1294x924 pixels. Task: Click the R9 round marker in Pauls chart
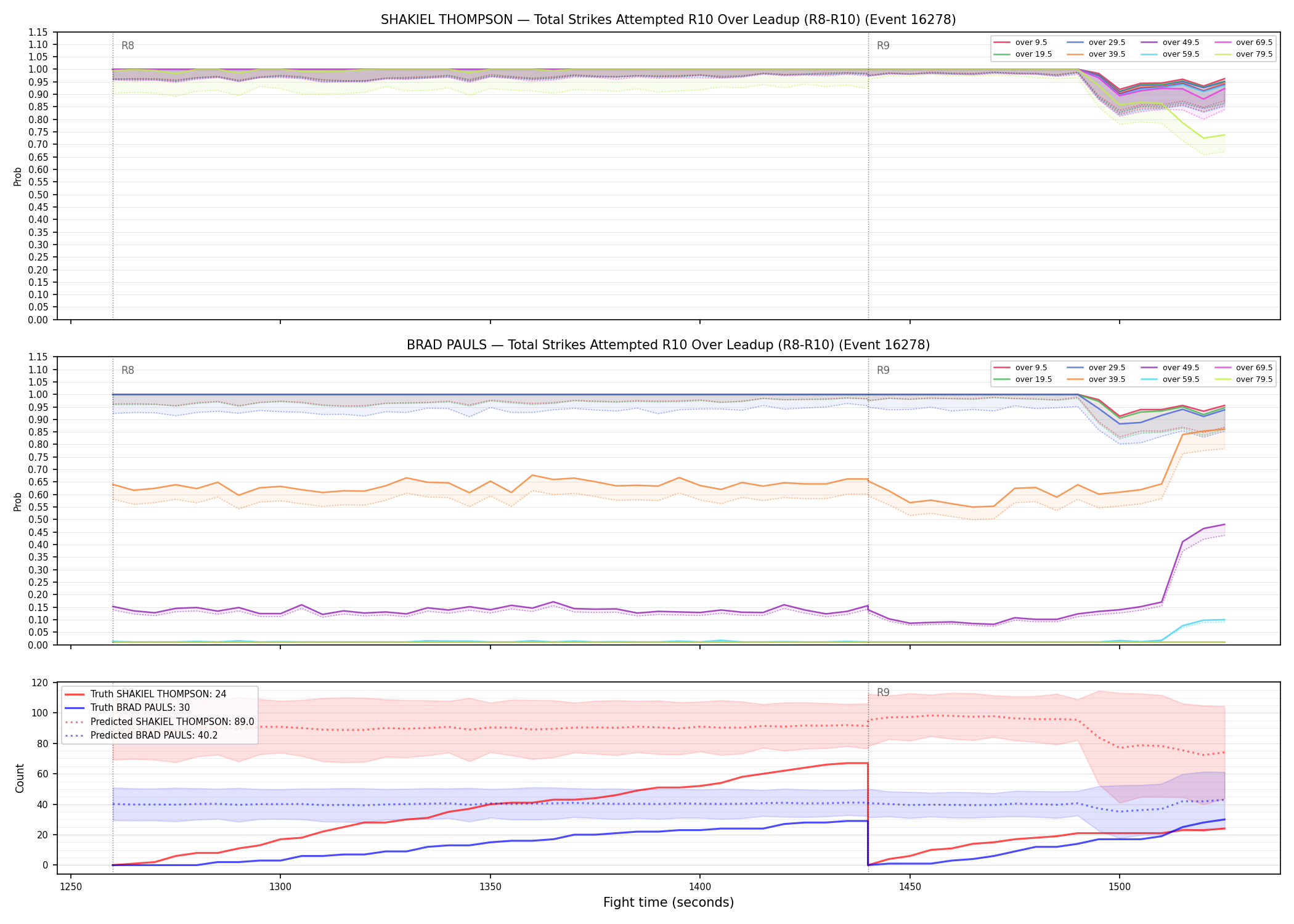[883, 370]
